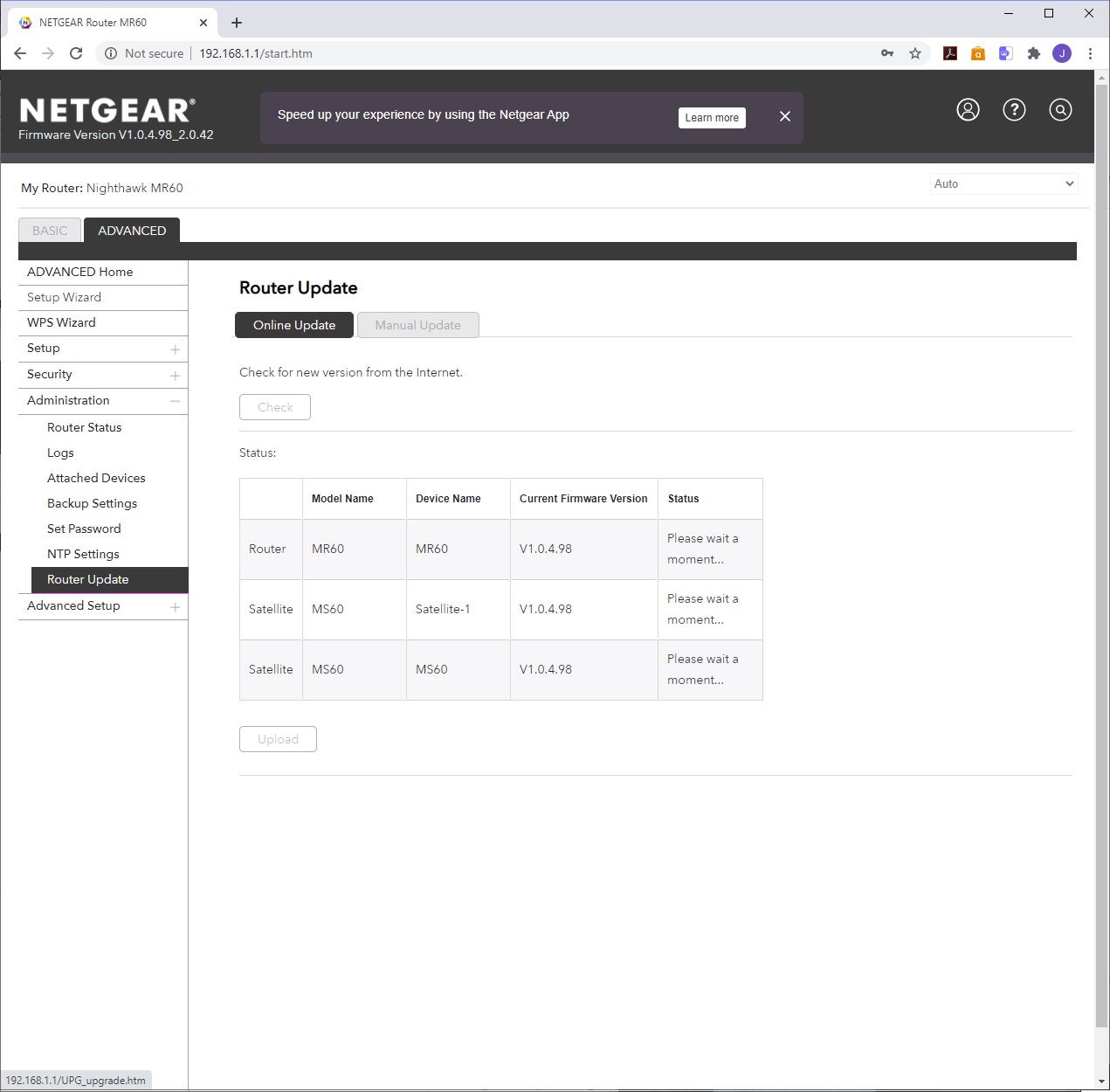Open the help question mark icon

pyautogui.click(x=1014, y=109)
